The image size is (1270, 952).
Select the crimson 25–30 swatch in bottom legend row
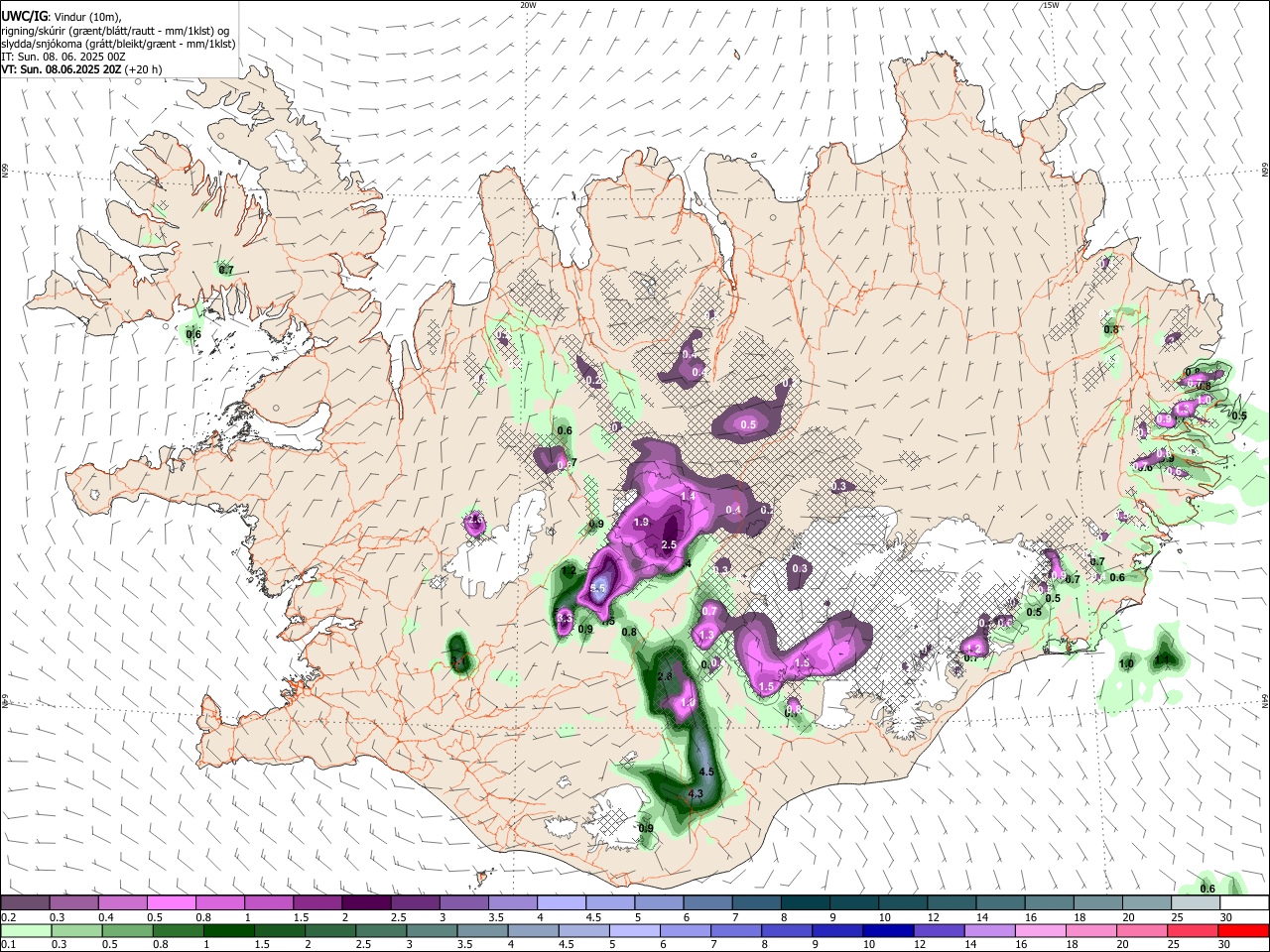tap(1195, 930)
